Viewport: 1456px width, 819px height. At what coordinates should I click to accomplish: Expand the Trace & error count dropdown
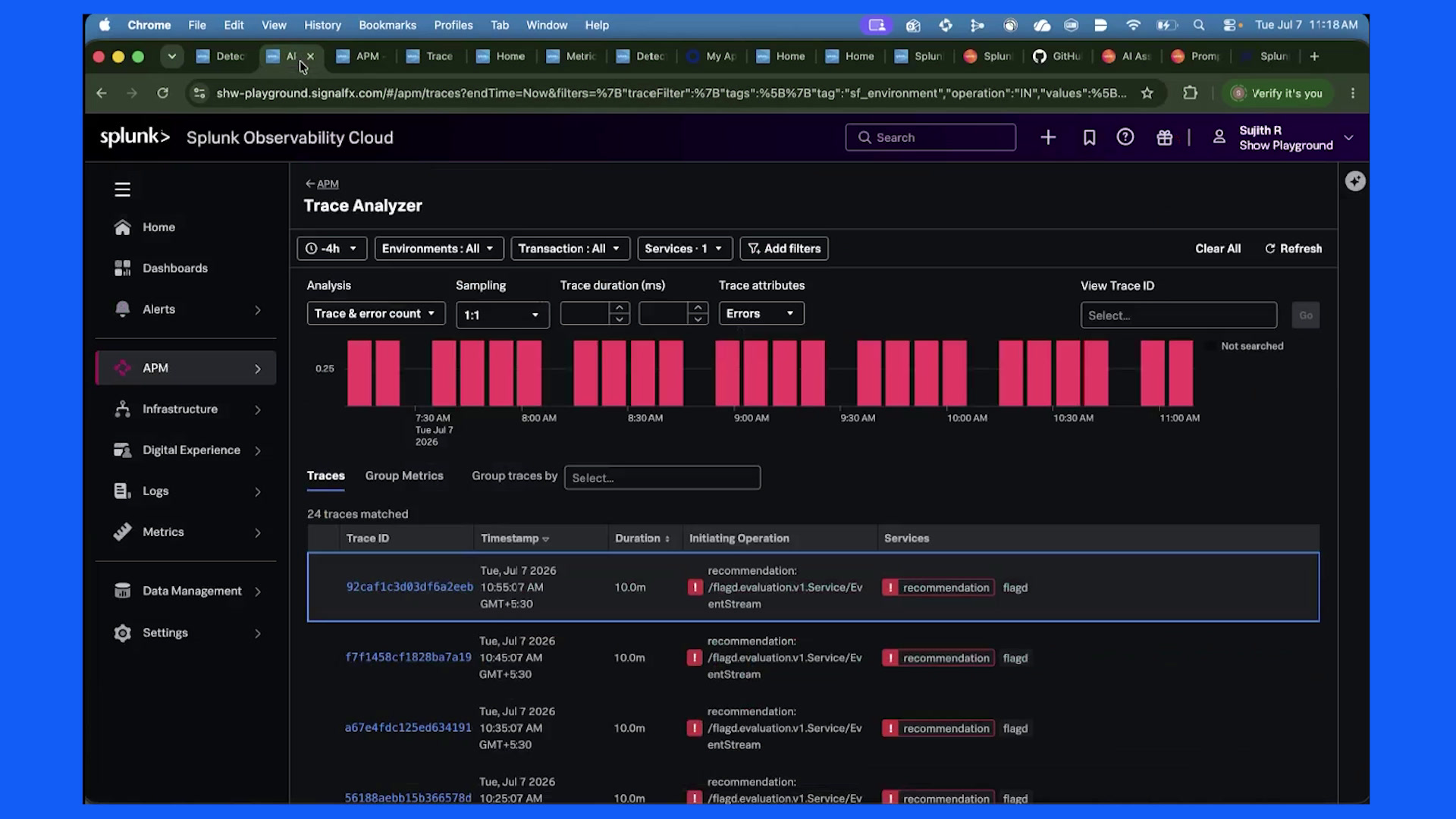click(x=375, y=314)
